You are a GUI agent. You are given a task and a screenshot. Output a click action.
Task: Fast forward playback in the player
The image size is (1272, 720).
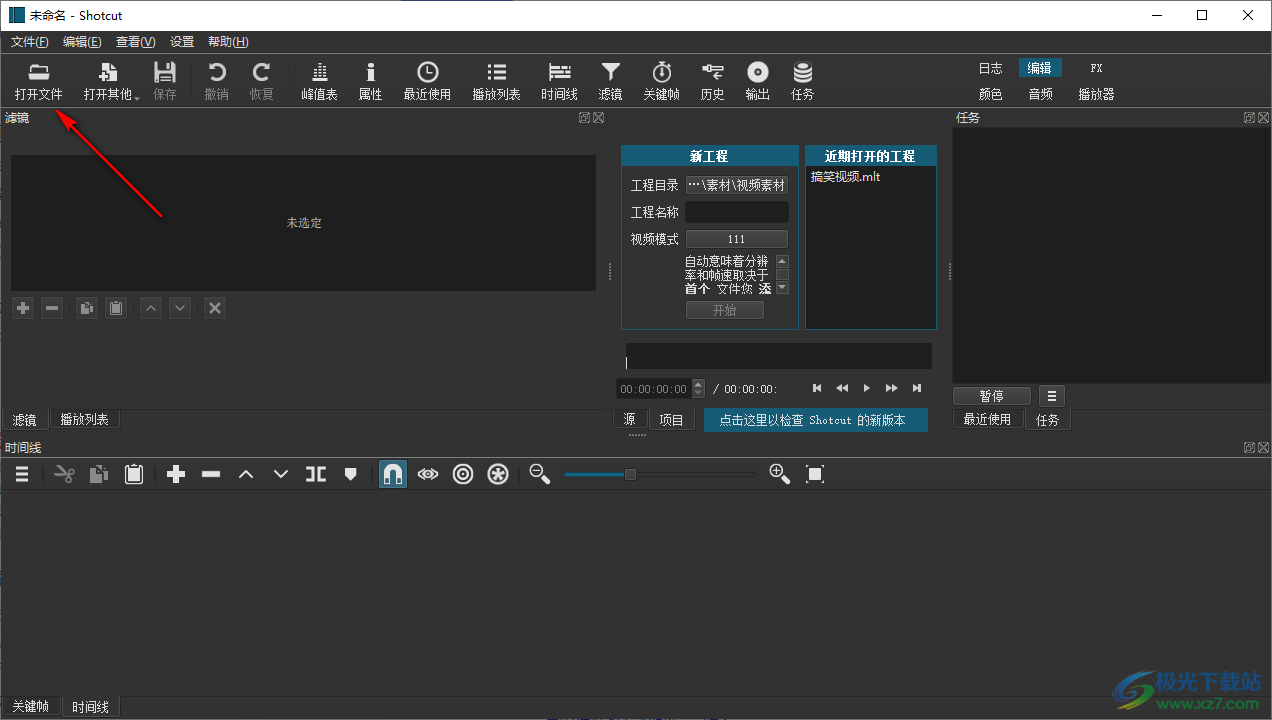892,388
